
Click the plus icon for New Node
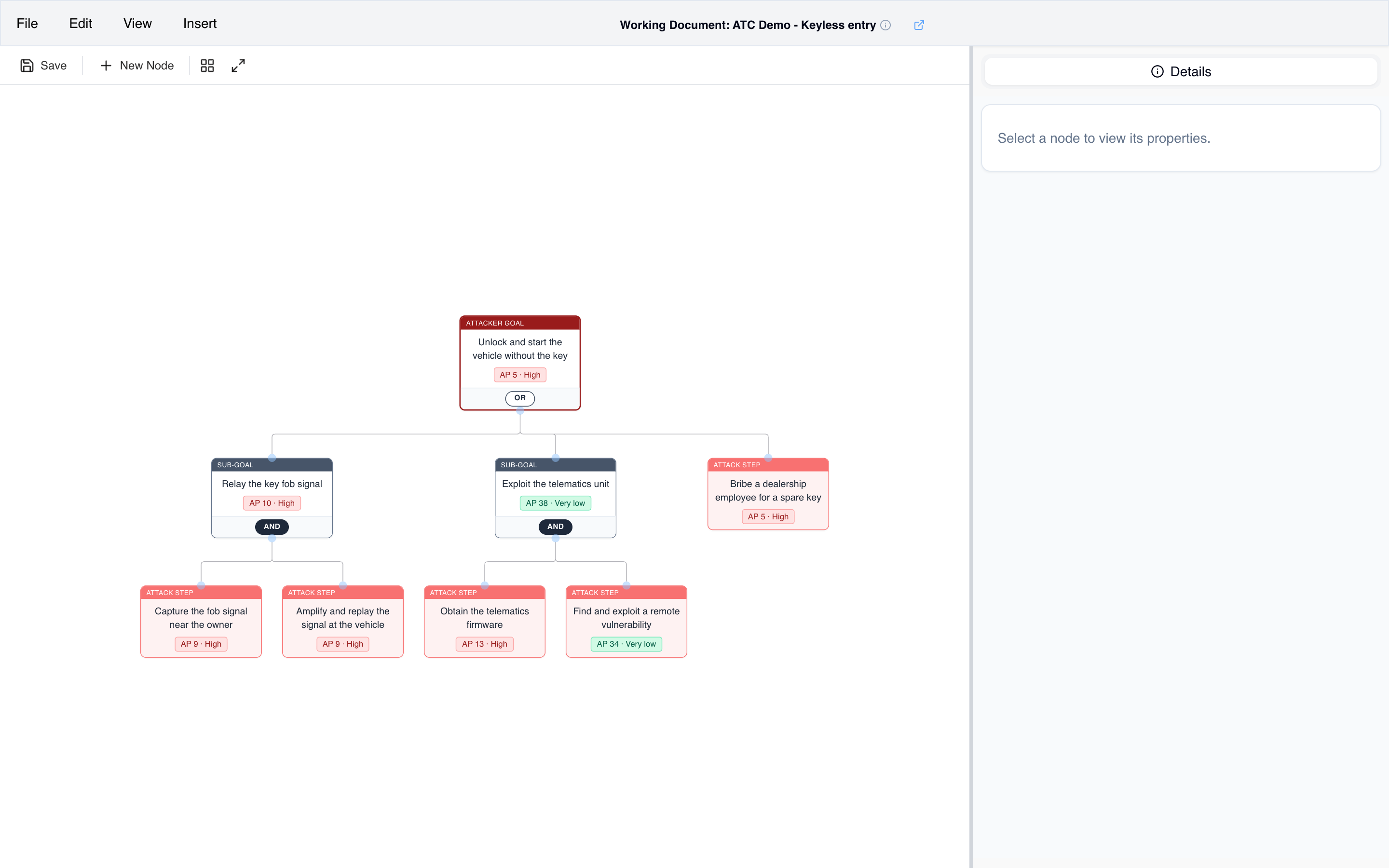tap(106, 66)
